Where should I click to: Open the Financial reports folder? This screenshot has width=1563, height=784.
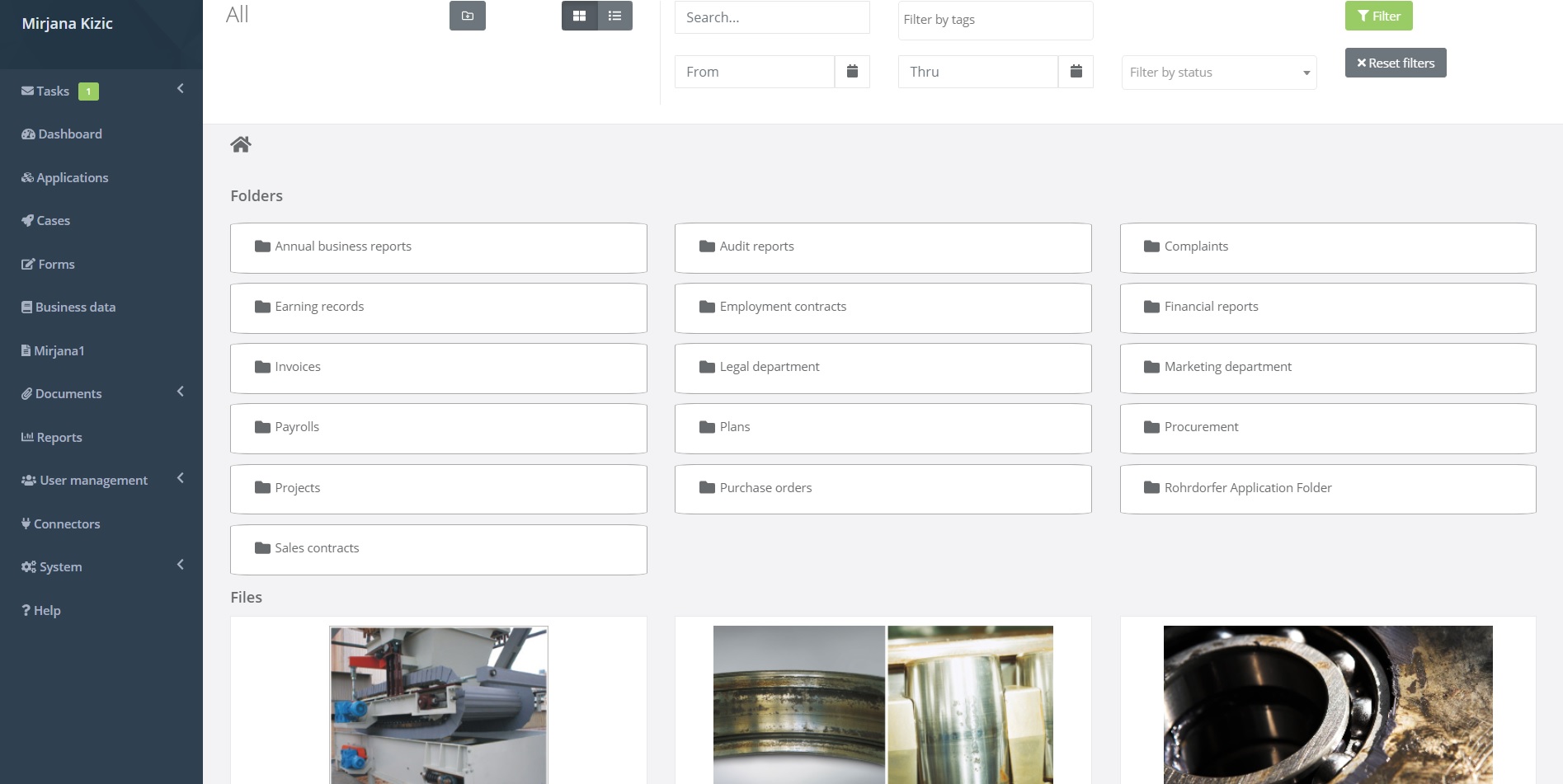[x=1328, y=308]
